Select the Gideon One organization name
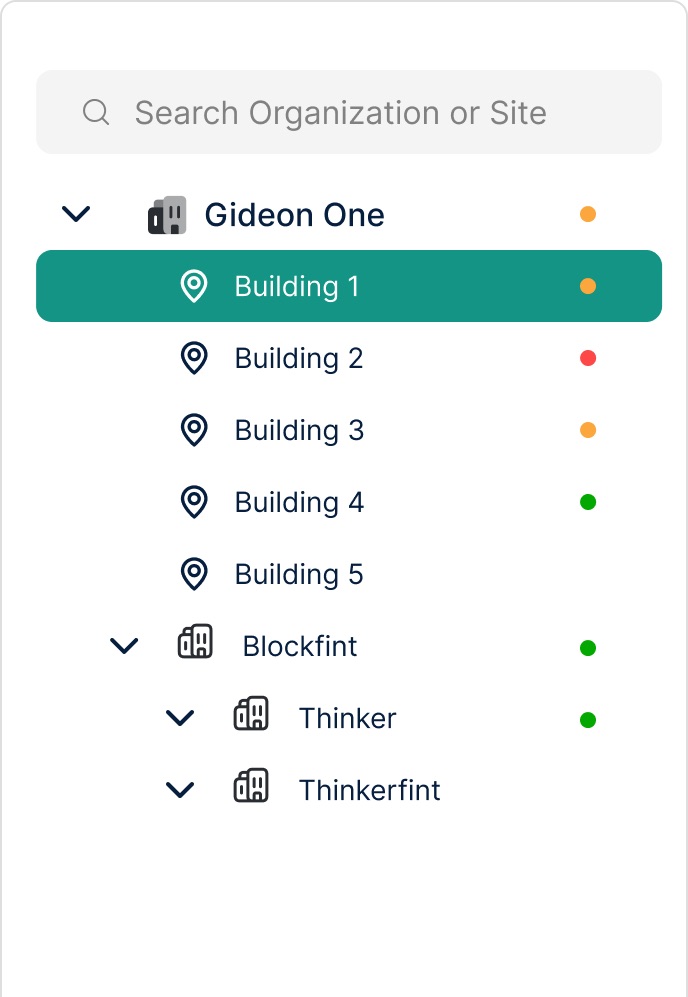Screen dimensions: 688x997 pyautogui.click(x=294, y=215)
